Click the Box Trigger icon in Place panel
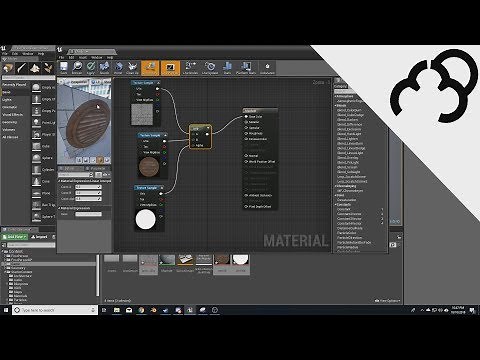Screen dimensions: 480x360 (x=36, y=205)
